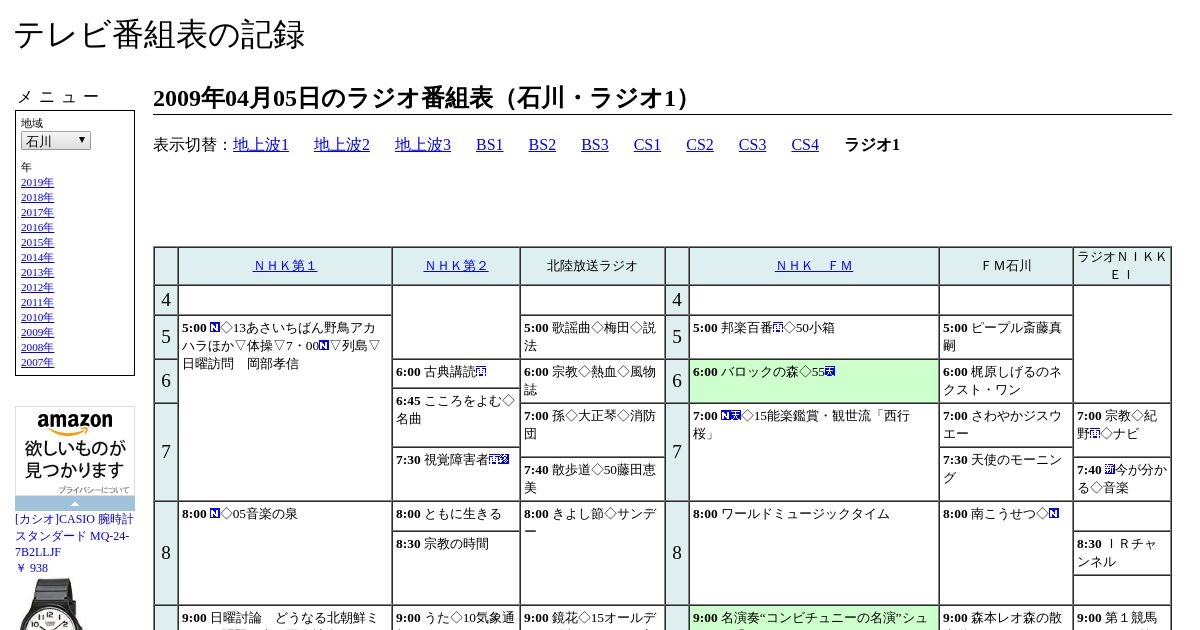Viewport: 1200px width, 630px height.
Task: Open the 2012年 archive link
Action: pyautogui.click(x=37, y=287)
